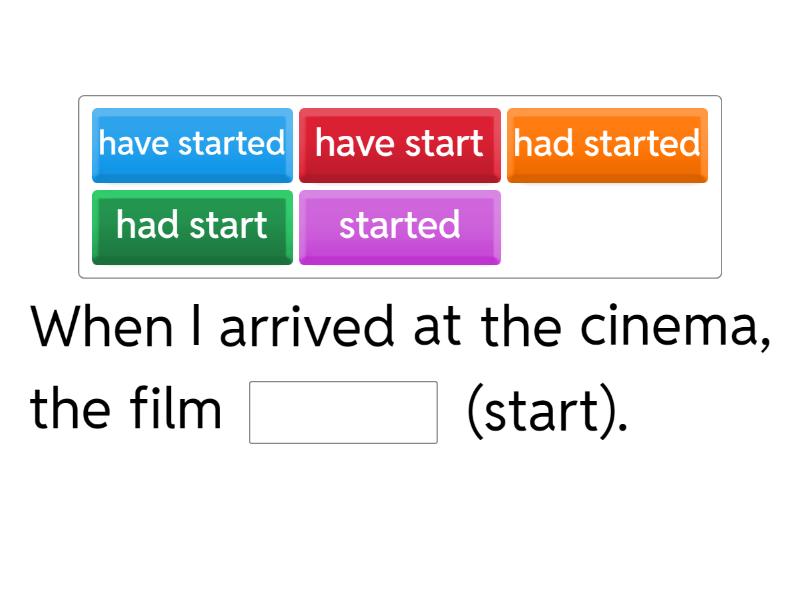Click the blank answer box after 'the film'

pos(343,411)
